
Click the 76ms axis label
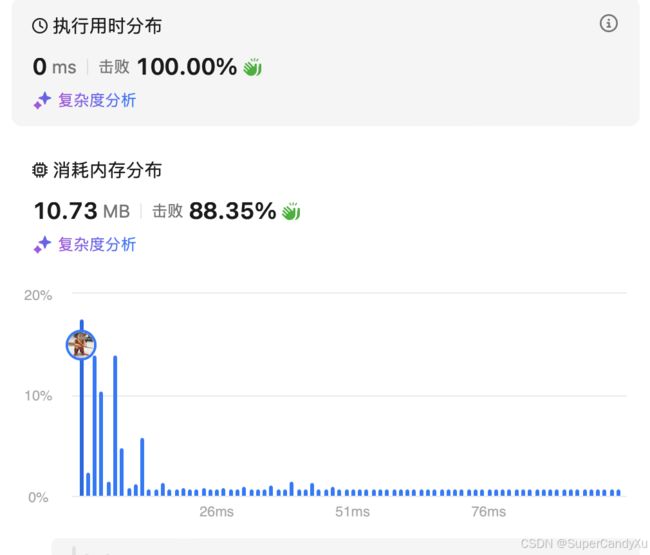[489, 512]
